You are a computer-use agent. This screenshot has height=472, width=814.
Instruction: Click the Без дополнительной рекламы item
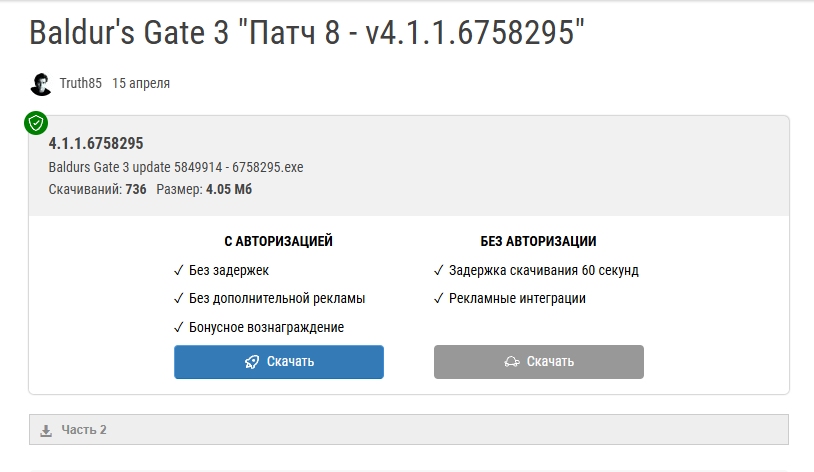[277, 298]
